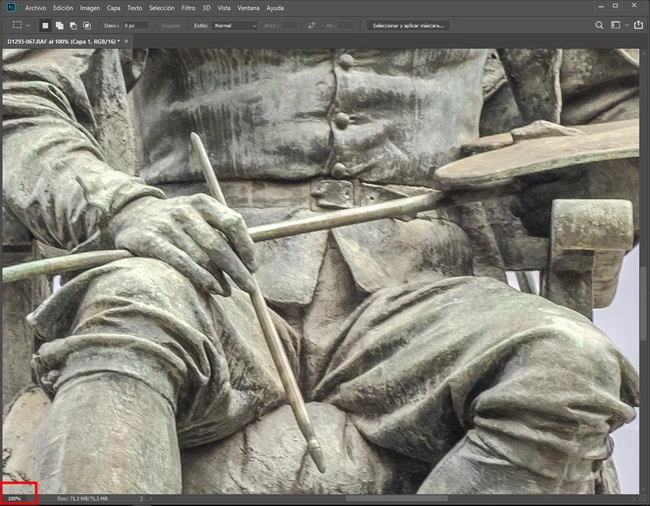The width and height of the screenshot is (650, 506).
Task: Open the Imagen menu
Action: [x=90, y=7]
